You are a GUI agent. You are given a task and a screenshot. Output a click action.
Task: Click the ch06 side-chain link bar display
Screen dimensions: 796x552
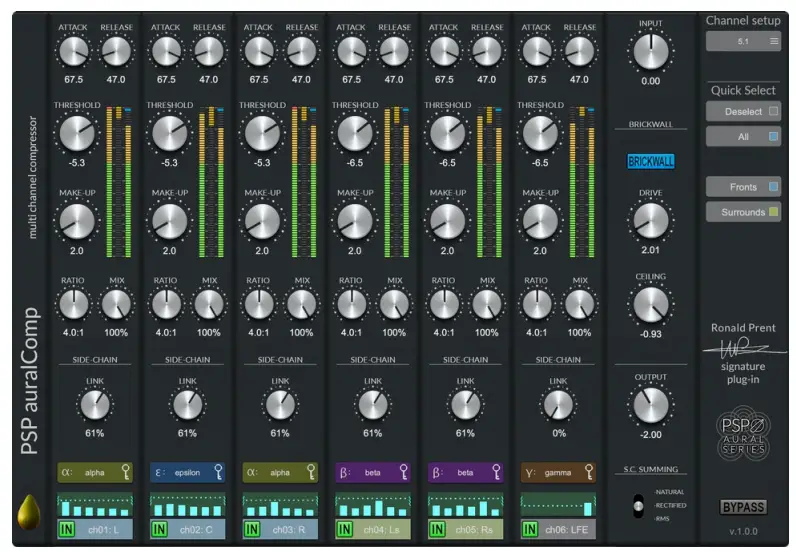pyautogui.click(x=558, y=505)
